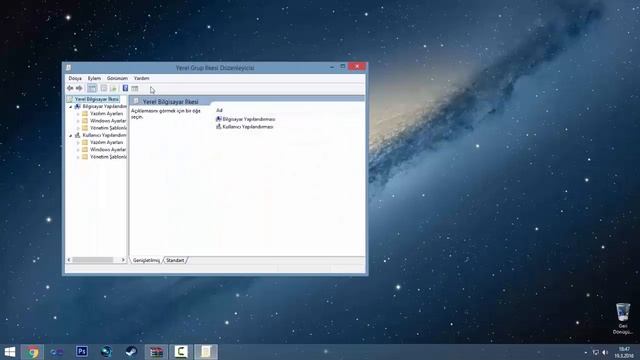
Task: Expand Yazılım Ayarları arrow under Kullanıcı Yapılandırması
Action: tap(78, 142)
